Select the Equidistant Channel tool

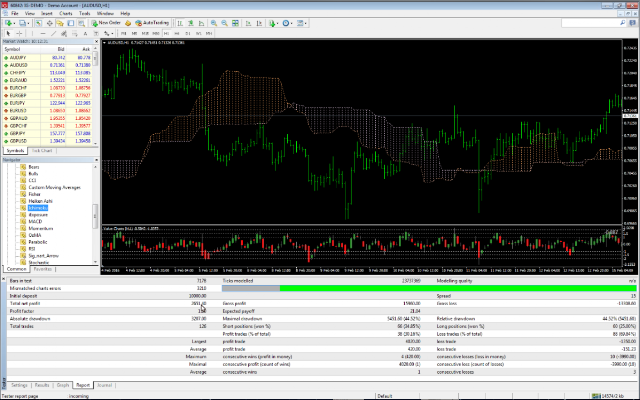(x=64, y=33)
